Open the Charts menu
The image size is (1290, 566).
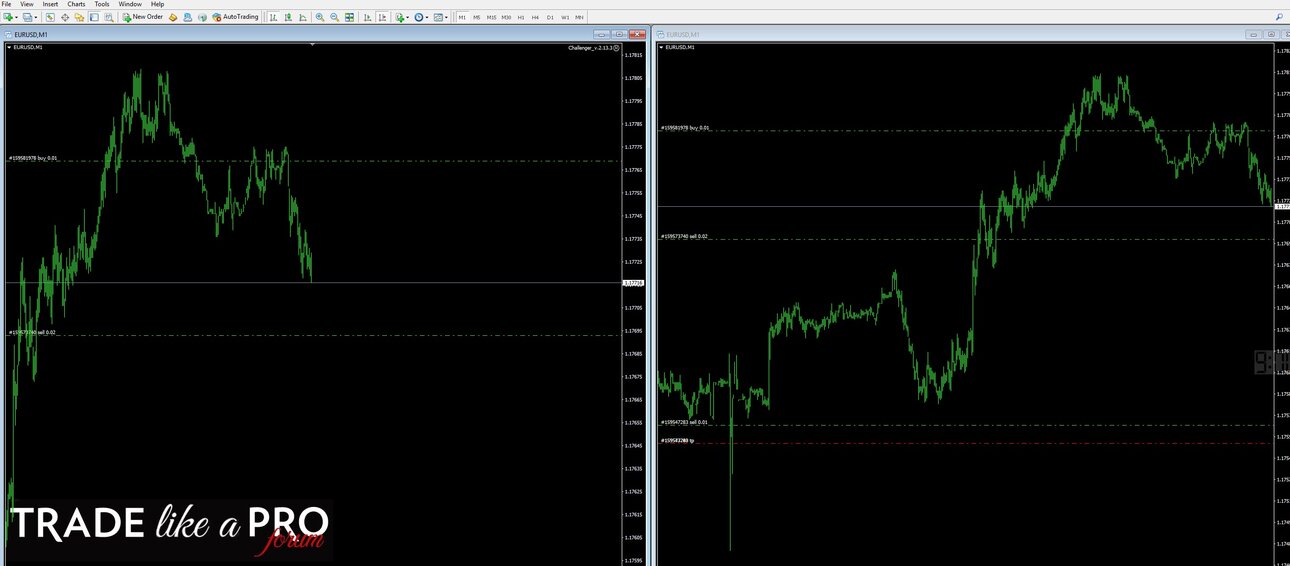pyautogui.click(x=76, y=4)
